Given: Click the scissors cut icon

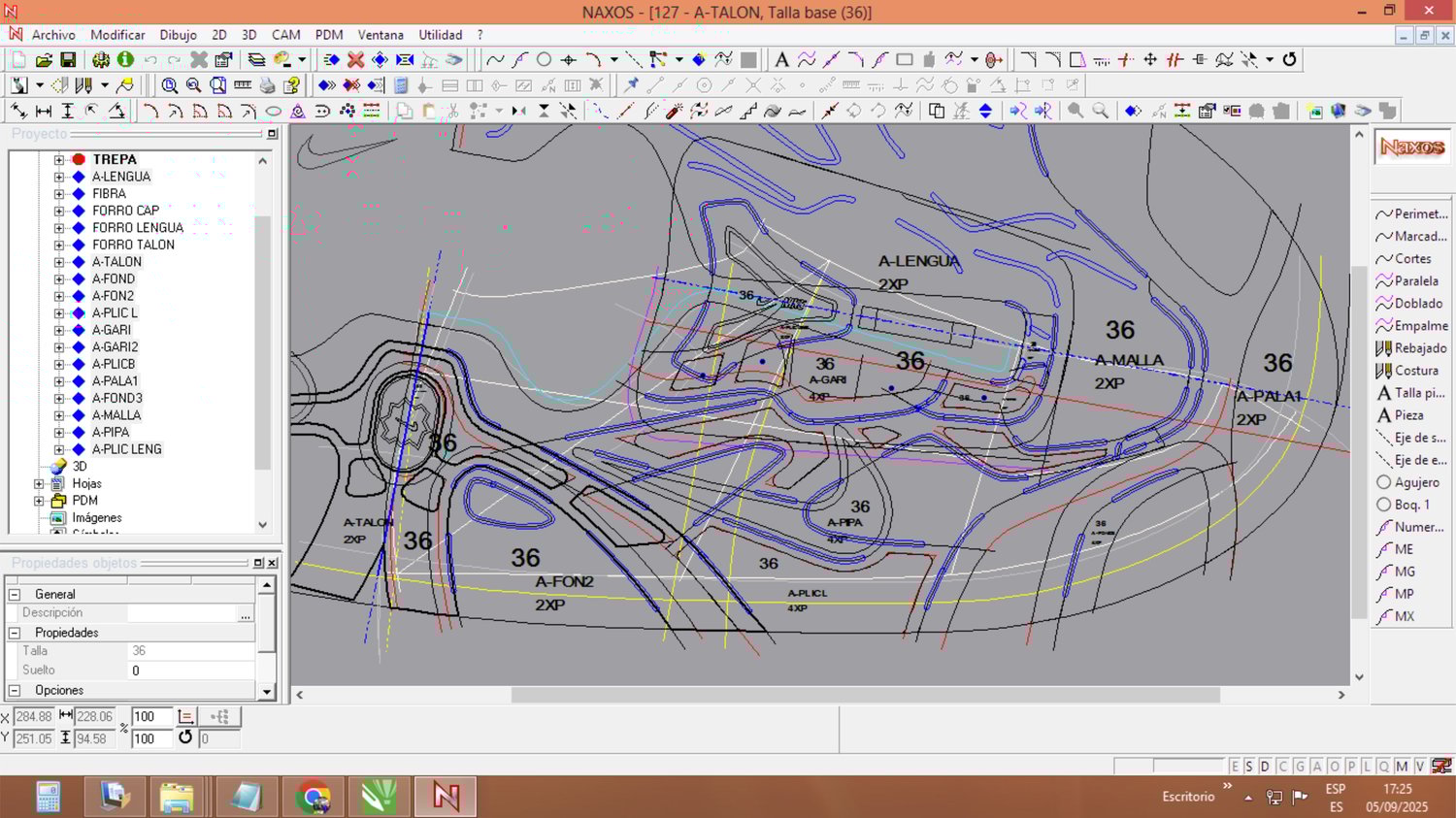Looking at the screenshot, I should click(452, 112).
